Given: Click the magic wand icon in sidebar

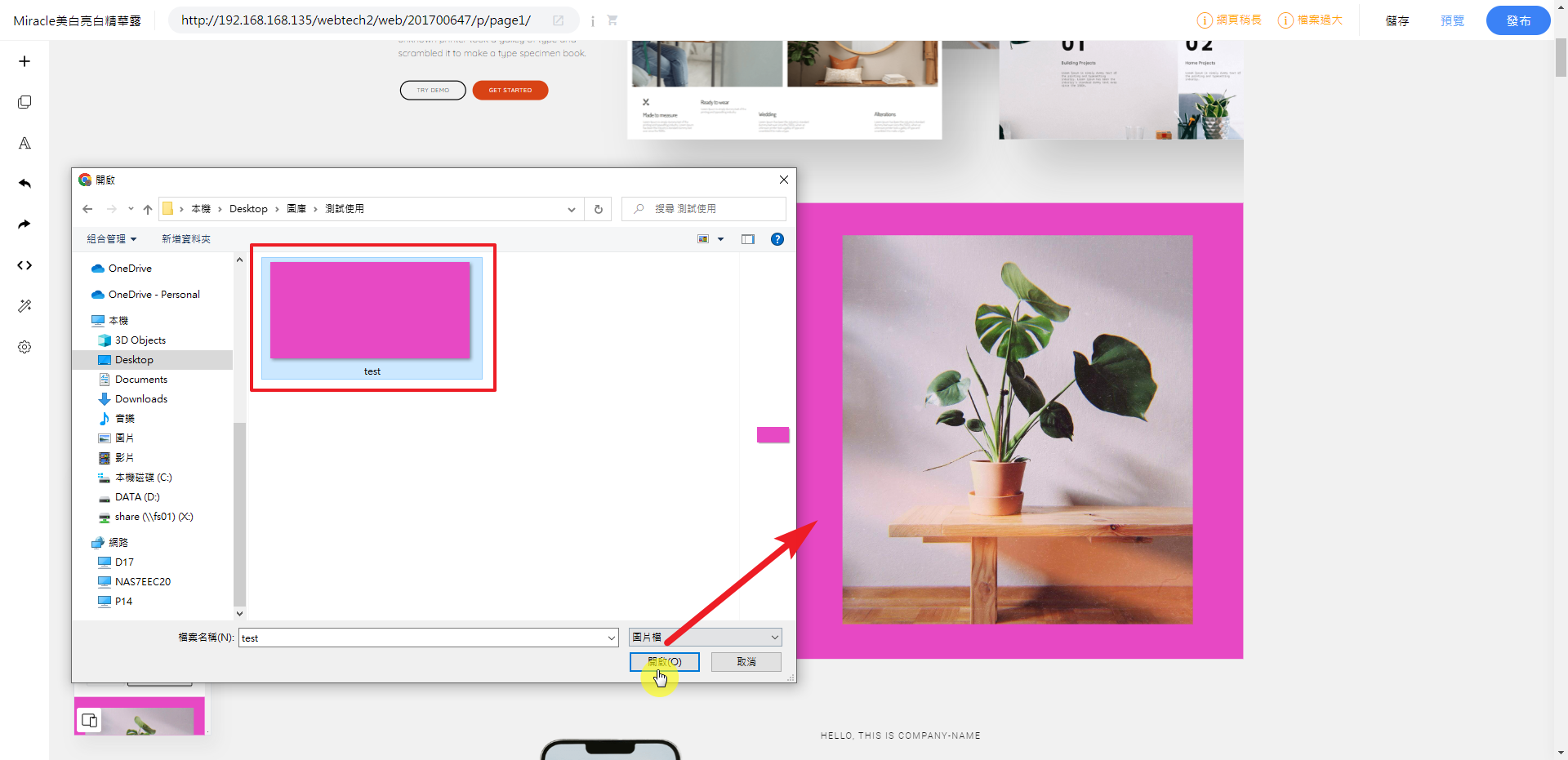Looking at the screenshot, I should (x=24, y=306).
